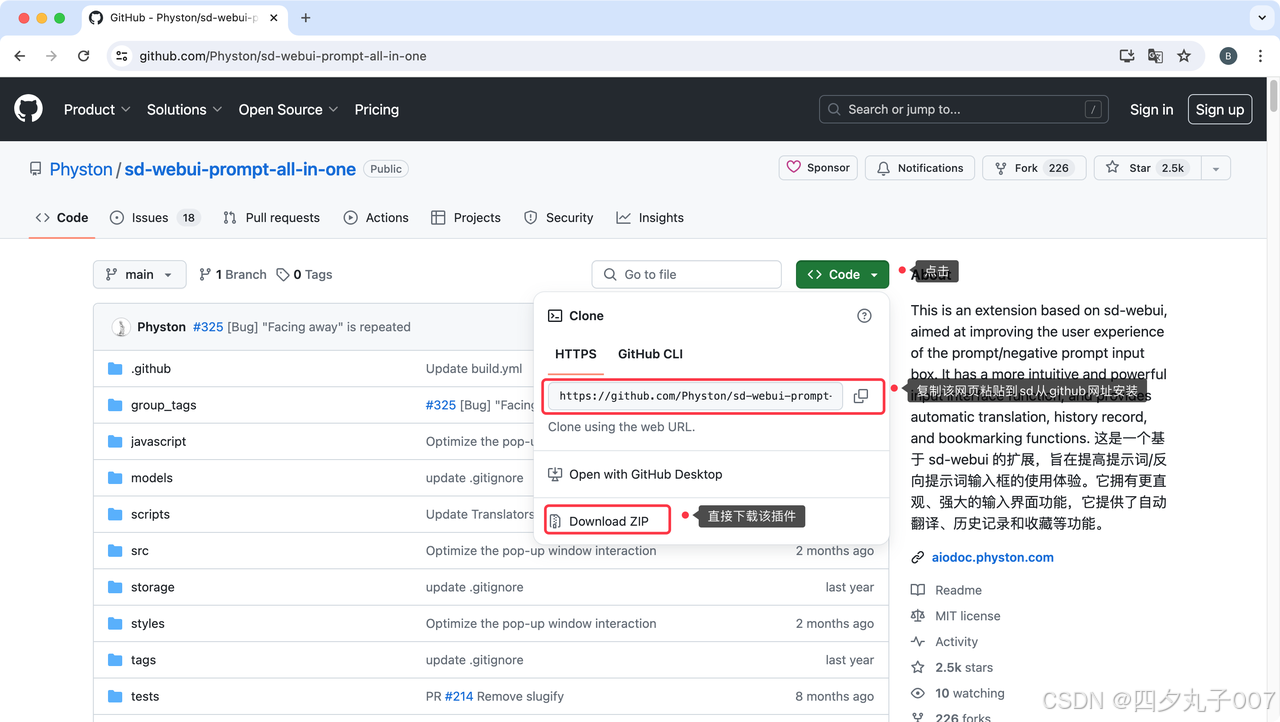1280x722 pixels.
Task: Open the src folder
Action: pos(140,551)
